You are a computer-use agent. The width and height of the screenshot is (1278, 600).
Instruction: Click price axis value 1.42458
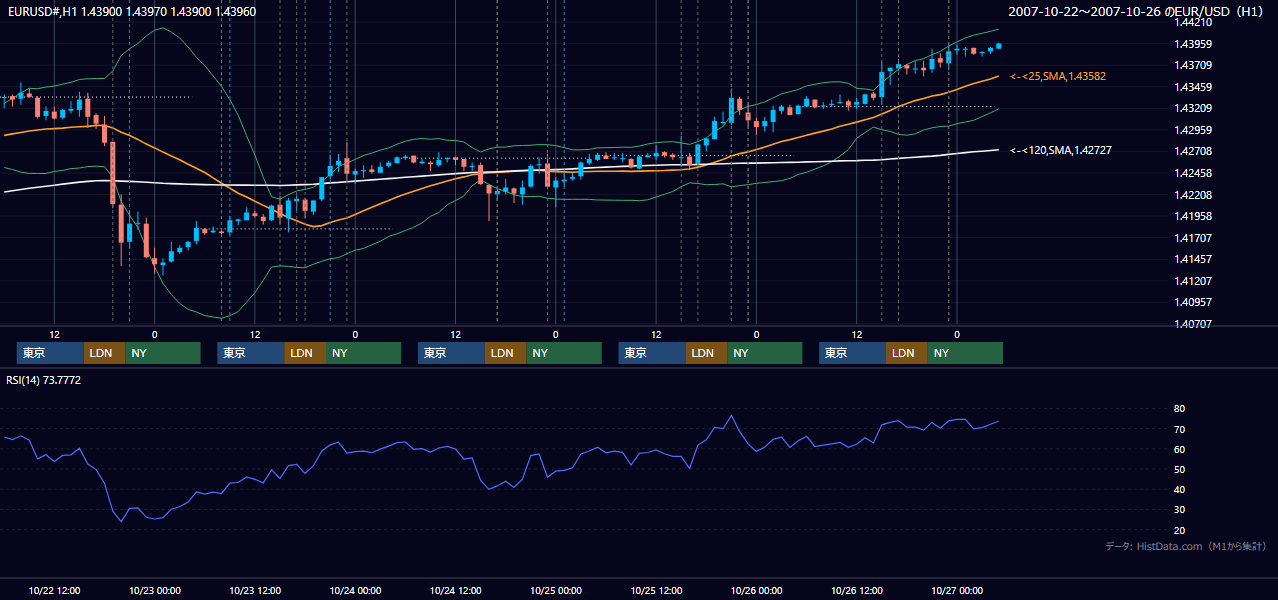click(1192, 173)
